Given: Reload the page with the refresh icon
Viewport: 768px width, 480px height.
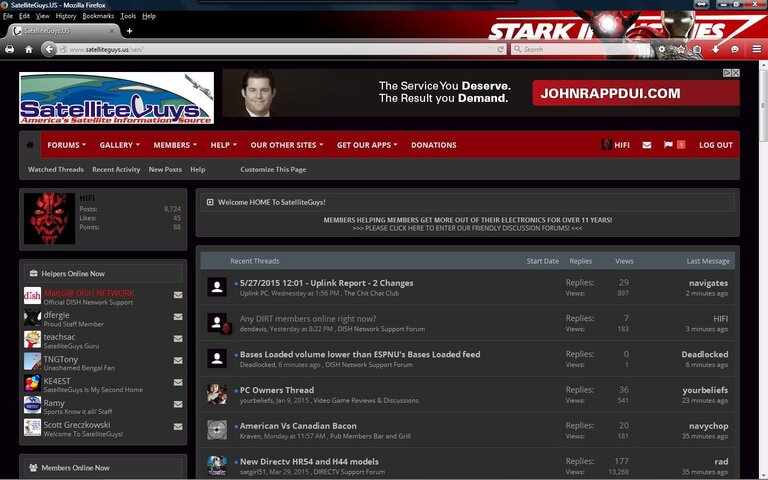Looking at the screenshot, I should click(x=501, y=49).
